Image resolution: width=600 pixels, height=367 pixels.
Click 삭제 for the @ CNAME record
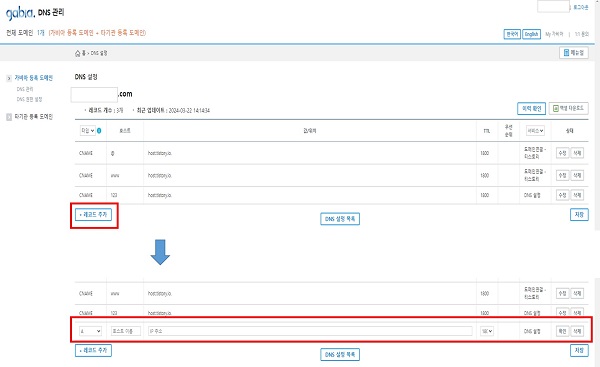click(x=577, y=153)
